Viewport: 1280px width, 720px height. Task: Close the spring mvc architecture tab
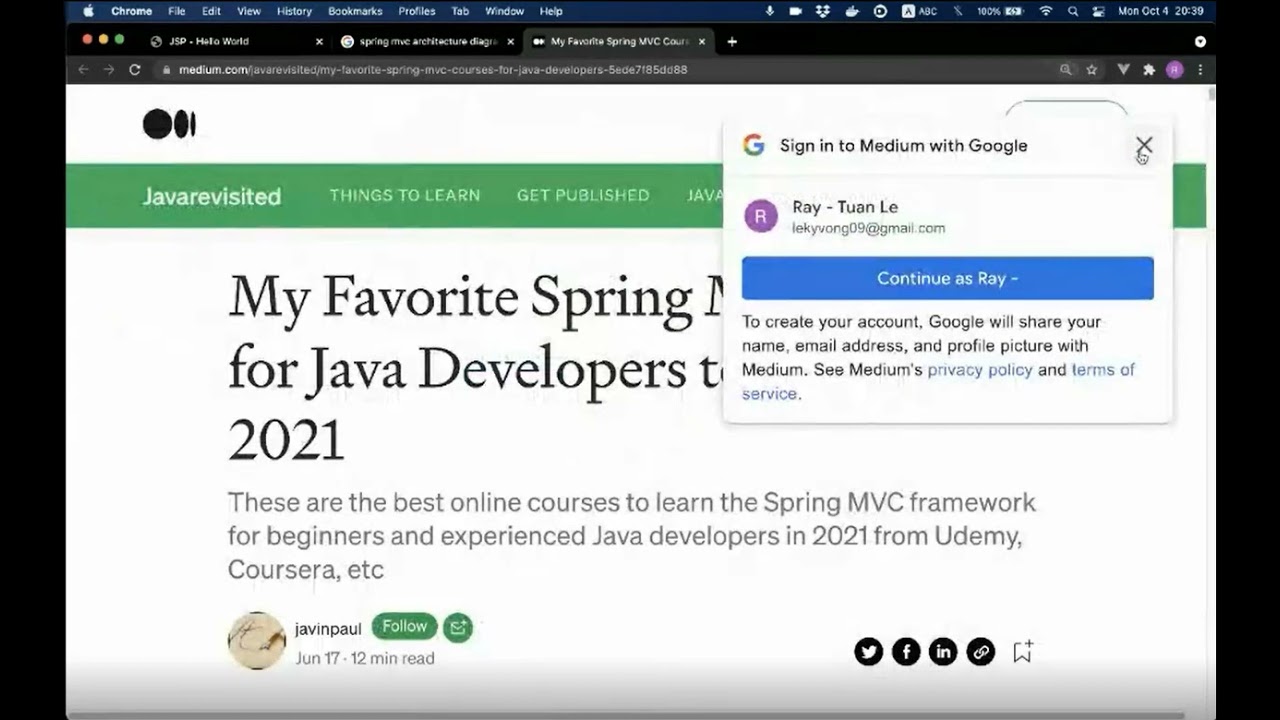click(510, 42)
